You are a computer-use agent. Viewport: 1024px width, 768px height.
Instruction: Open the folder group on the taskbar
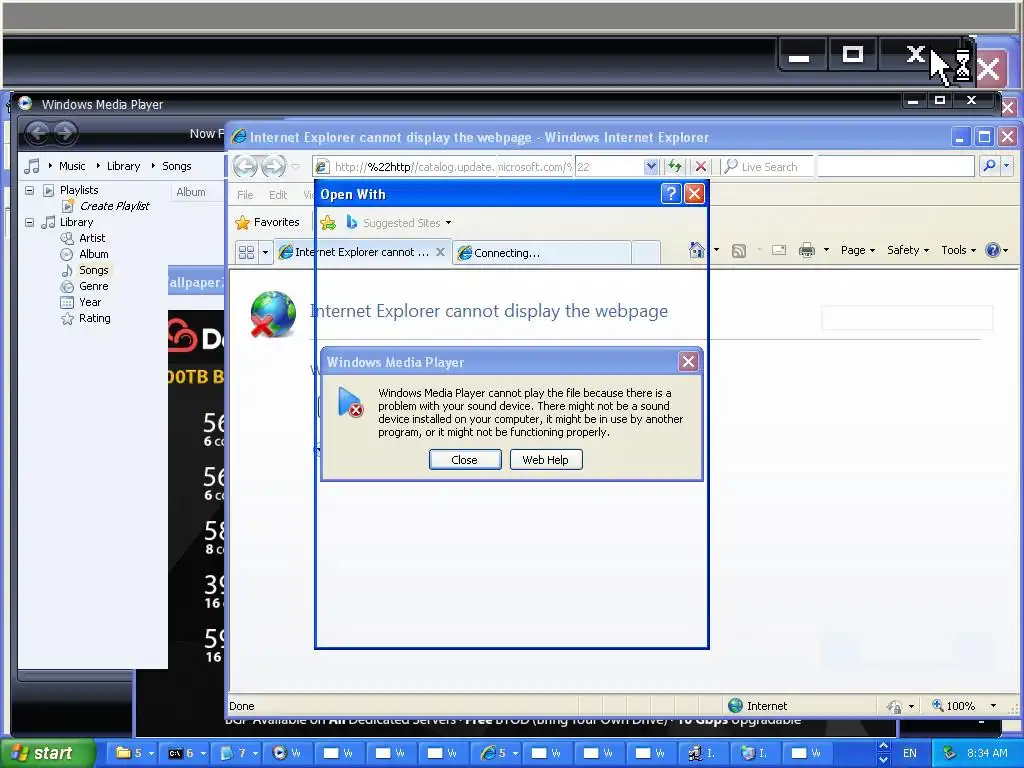pos(133,753)
